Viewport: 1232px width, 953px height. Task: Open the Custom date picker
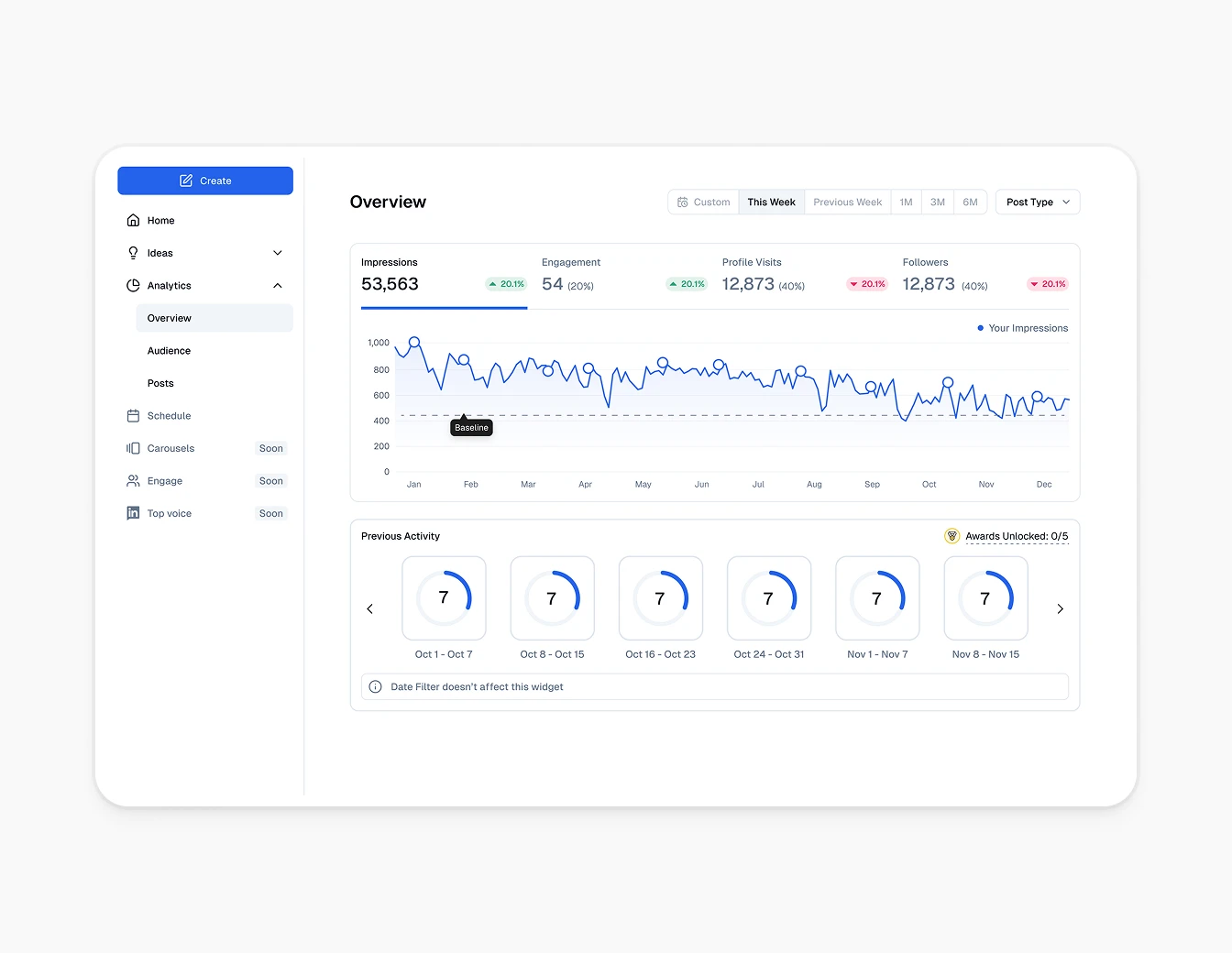click(703, 202)
